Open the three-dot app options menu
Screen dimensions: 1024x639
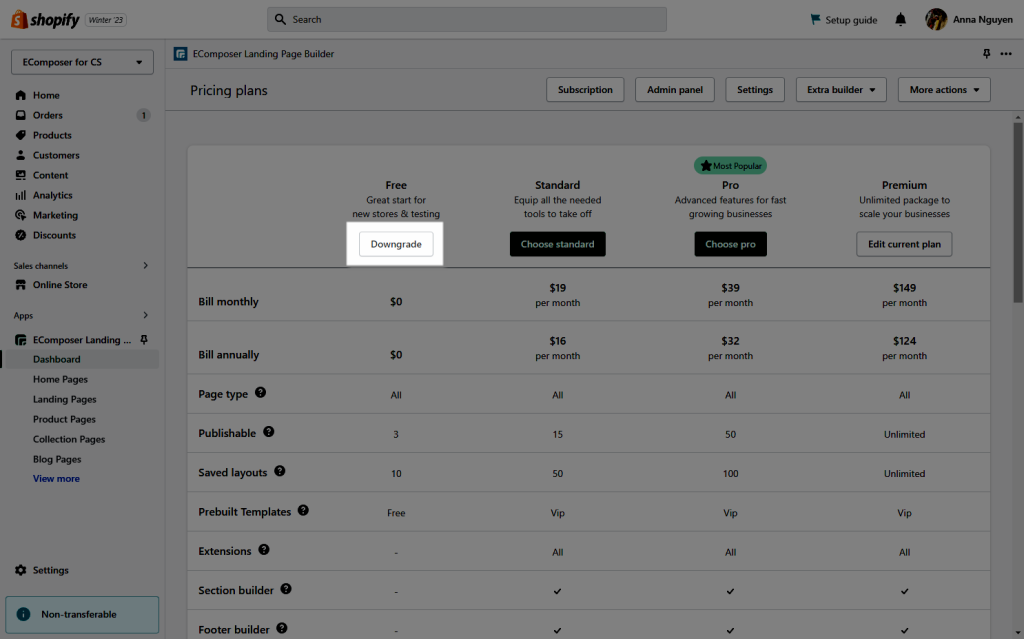click(1006, 54)
